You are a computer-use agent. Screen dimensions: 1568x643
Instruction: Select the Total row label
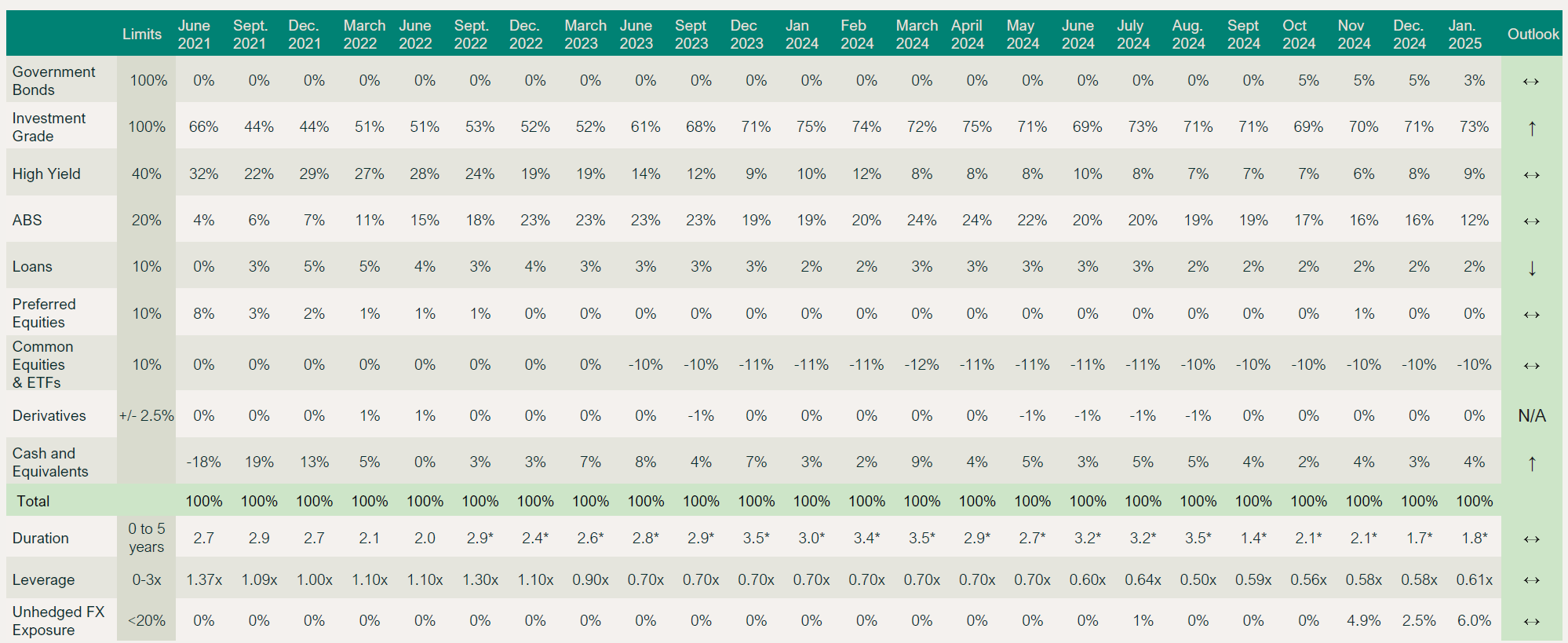33,501
